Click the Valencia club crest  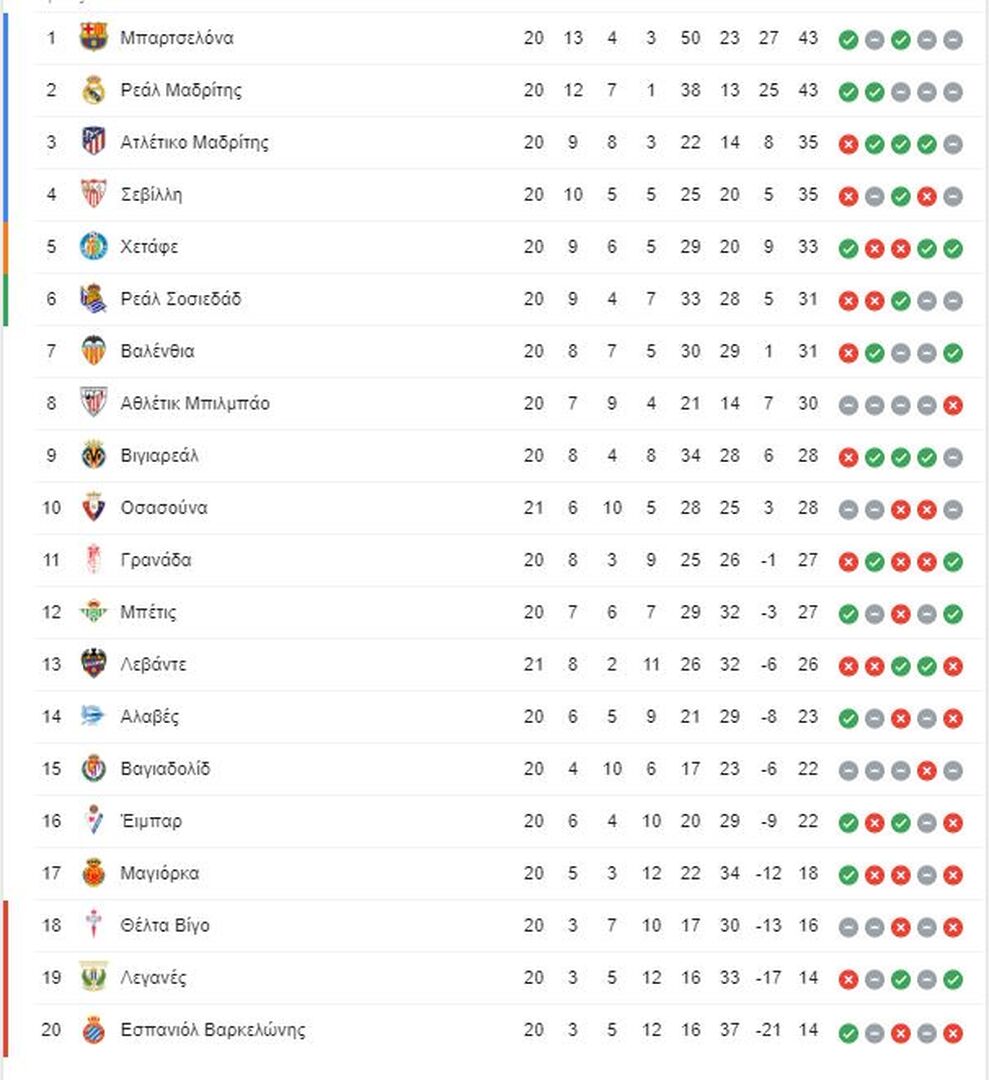coord(93,351)
